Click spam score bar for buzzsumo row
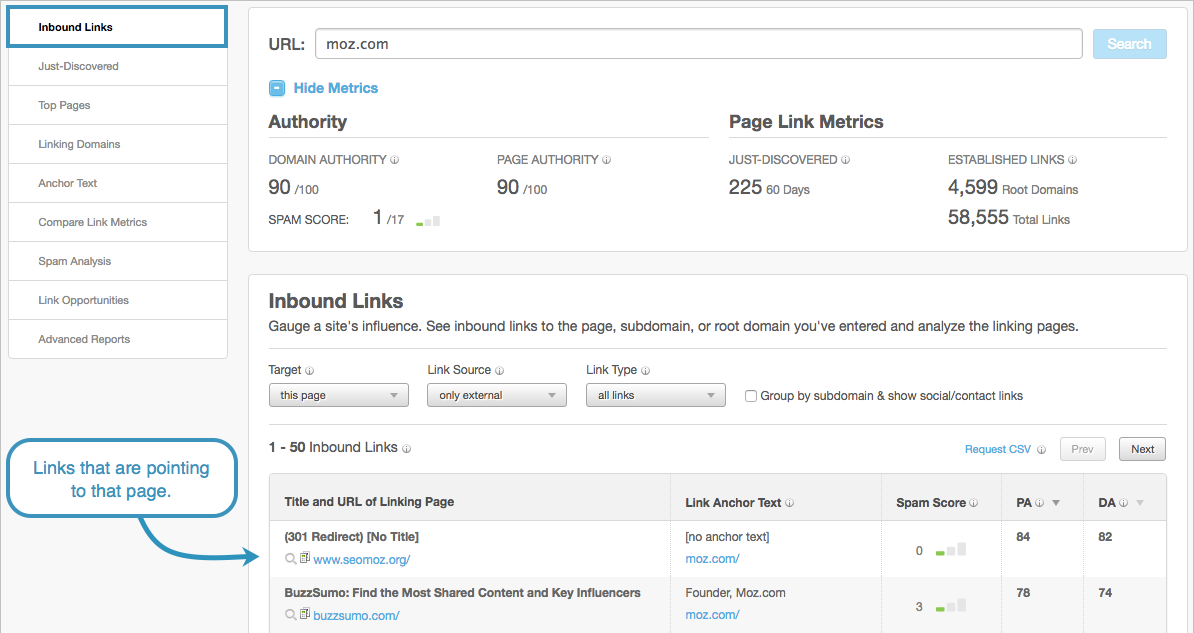This screenshot has height=633, width=1194. coord(951,606)
